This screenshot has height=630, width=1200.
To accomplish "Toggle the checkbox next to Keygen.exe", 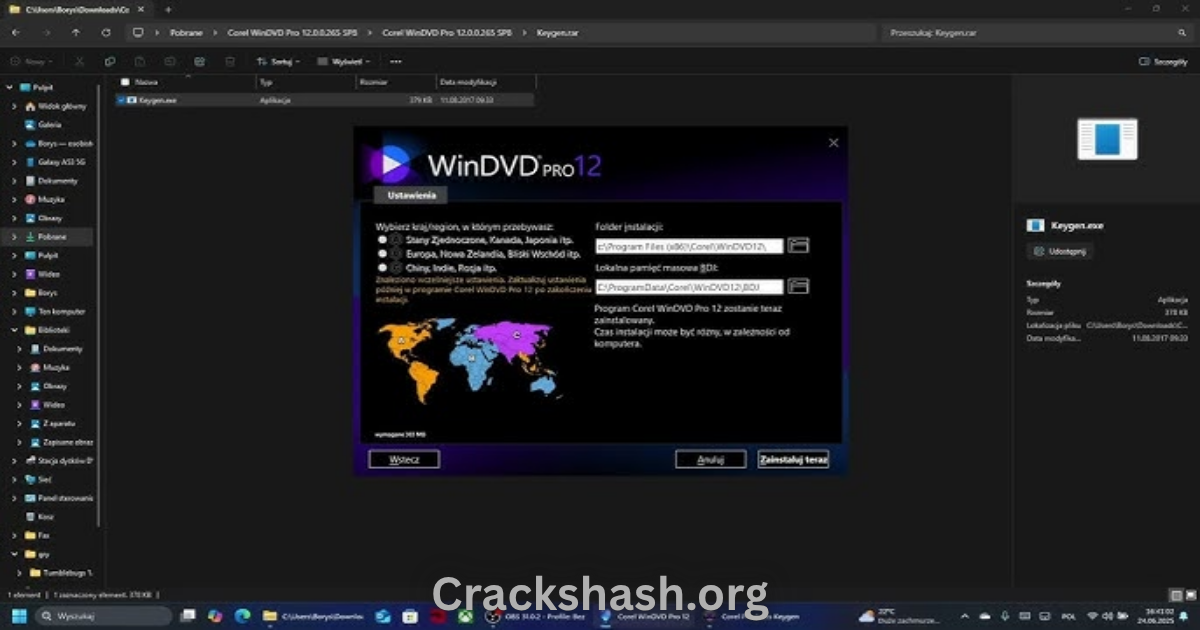I will pos(121,100).
